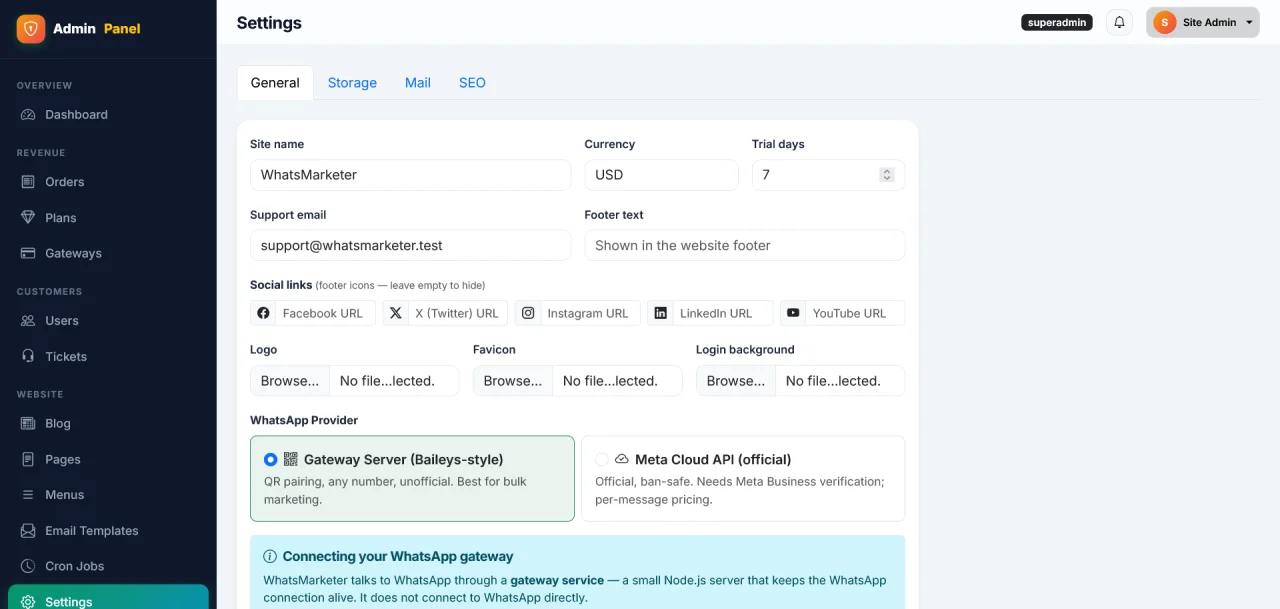This screenshot has width=1280, height=609.
Task: Click the Facebook URL input field
Action: (326, 313)
